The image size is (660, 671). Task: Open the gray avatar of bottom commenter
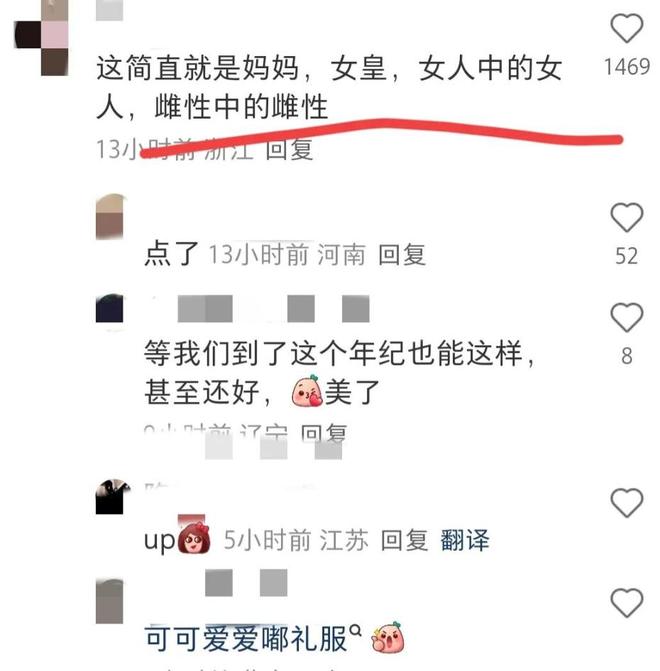pyautogui.click(x=110, y=601)
